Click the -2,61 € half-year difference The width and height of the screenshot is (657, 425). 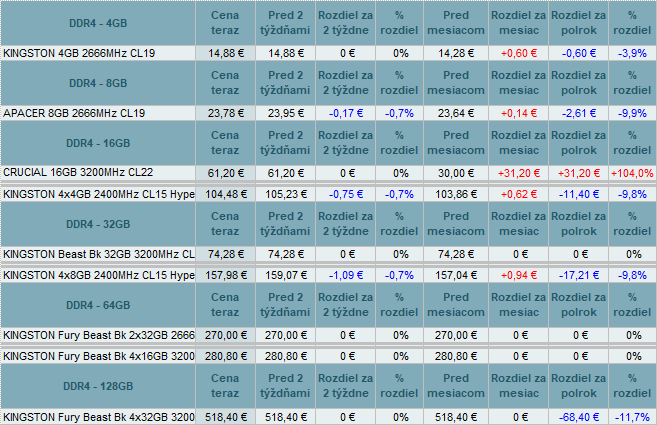(579, 113)
